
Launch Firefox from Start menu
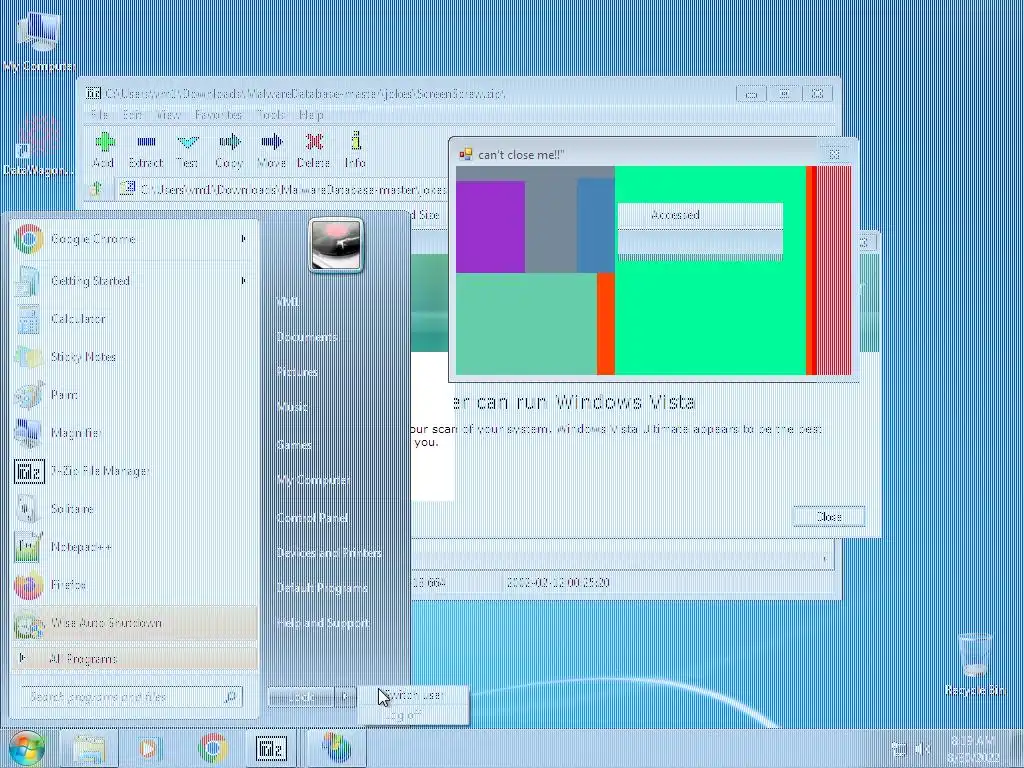pos(135,584)
